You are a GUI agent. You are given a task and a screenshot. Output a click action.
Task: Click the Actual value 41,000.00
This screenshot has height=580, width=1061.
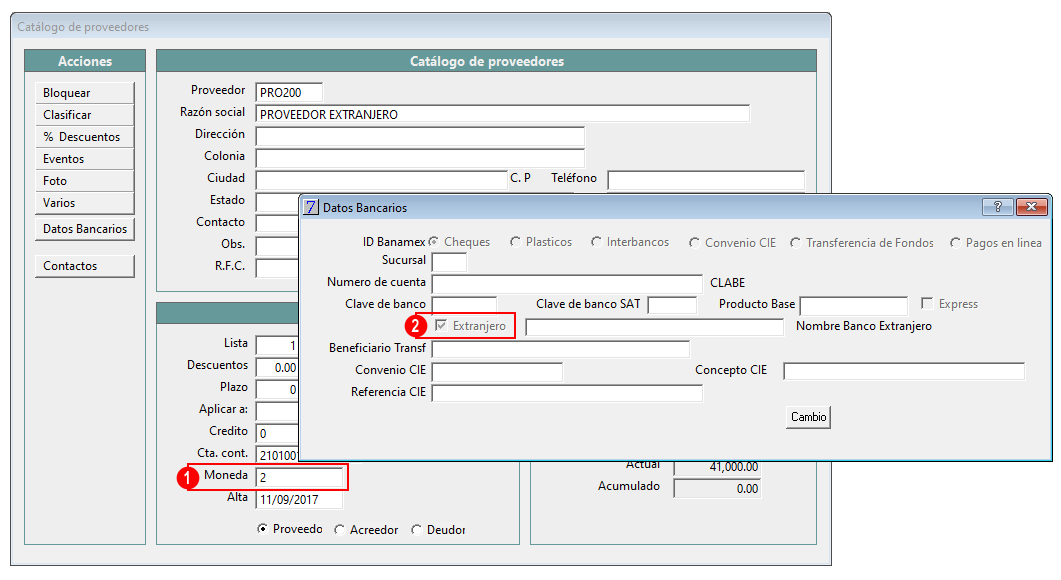(717, 467)
